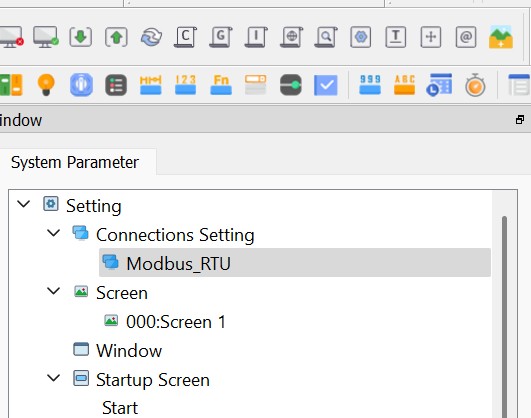The image size is (531, 418).
Task: Select the Modbus_RTU connection item
Action: tap(295, 263)
